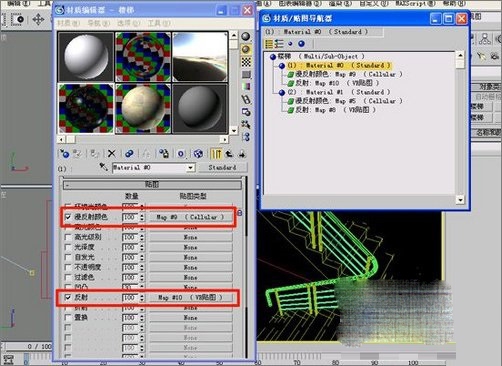502x366 pixels.
Task: Click None button for 高光级别 map
Action: 190,237
